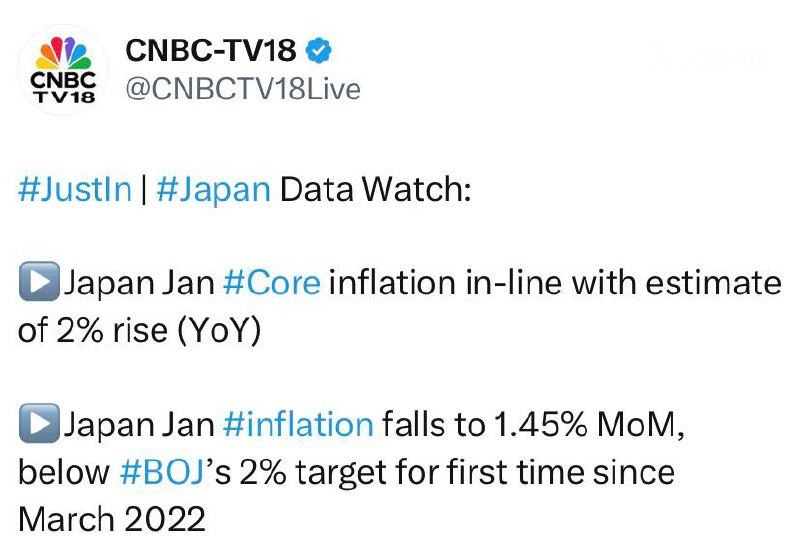Visit the @CNBCTV18Live handle
This screenshot has height=558, width=800.
[242, 88]
